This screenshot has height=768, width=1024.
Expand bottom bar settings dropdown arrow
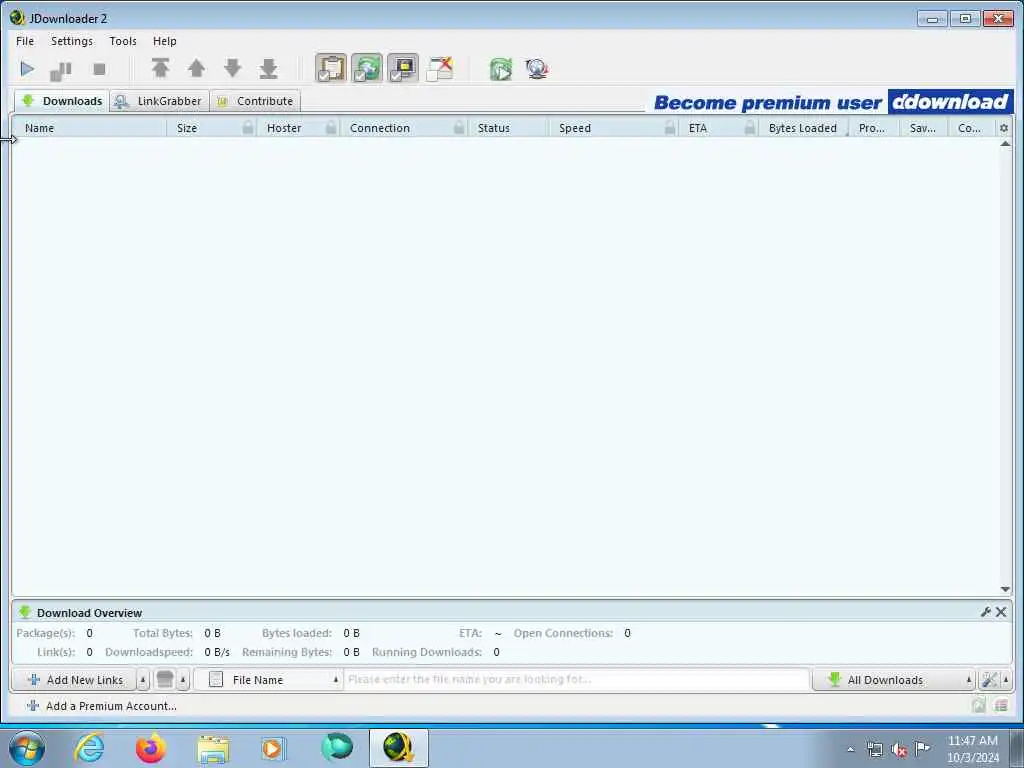(x=1006, y=680)
